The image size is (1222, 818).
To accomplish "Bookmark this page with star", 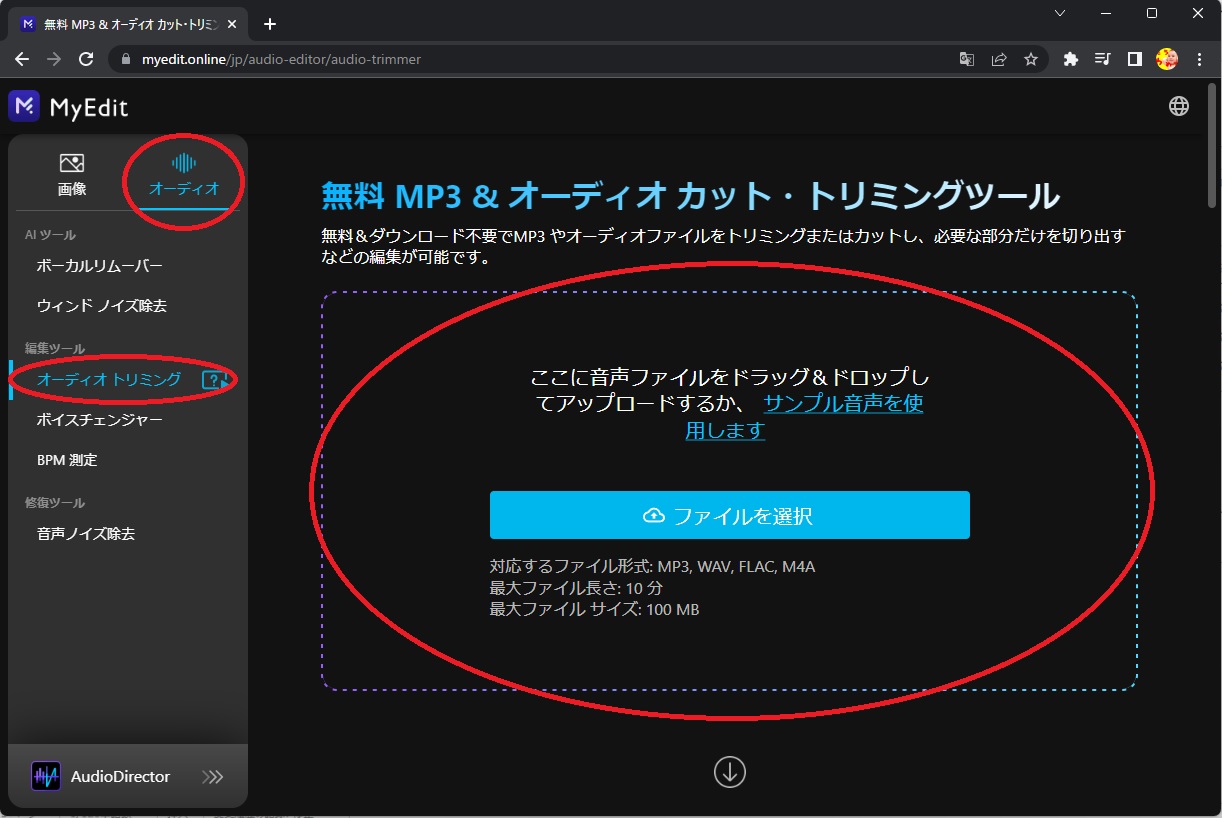I will (x=1030, y=59).
